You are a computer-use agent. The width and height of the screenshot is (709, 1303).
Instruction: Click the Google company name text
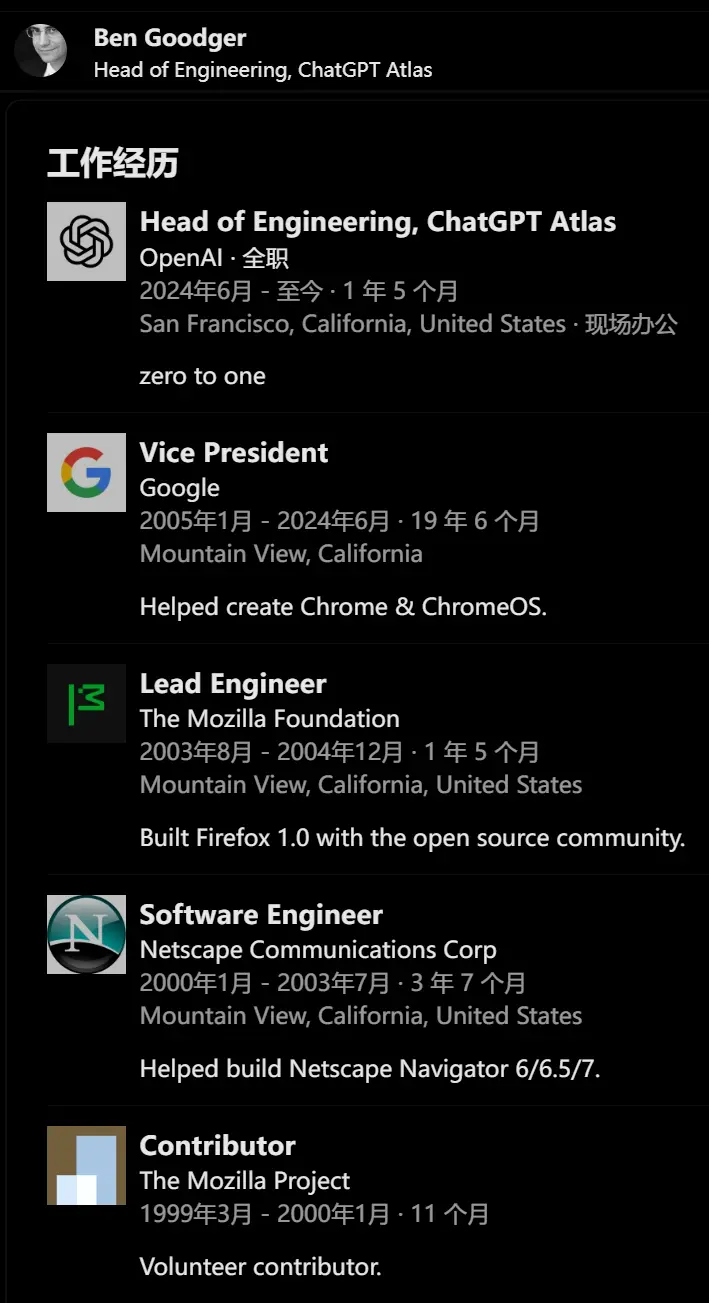tap(180, 488)
